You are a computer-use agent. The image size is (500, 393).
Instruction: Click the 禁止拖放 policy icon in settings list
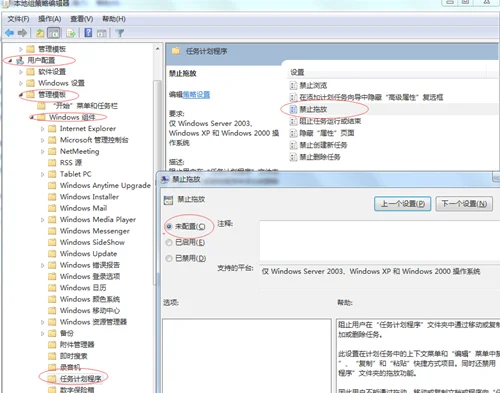293,109
